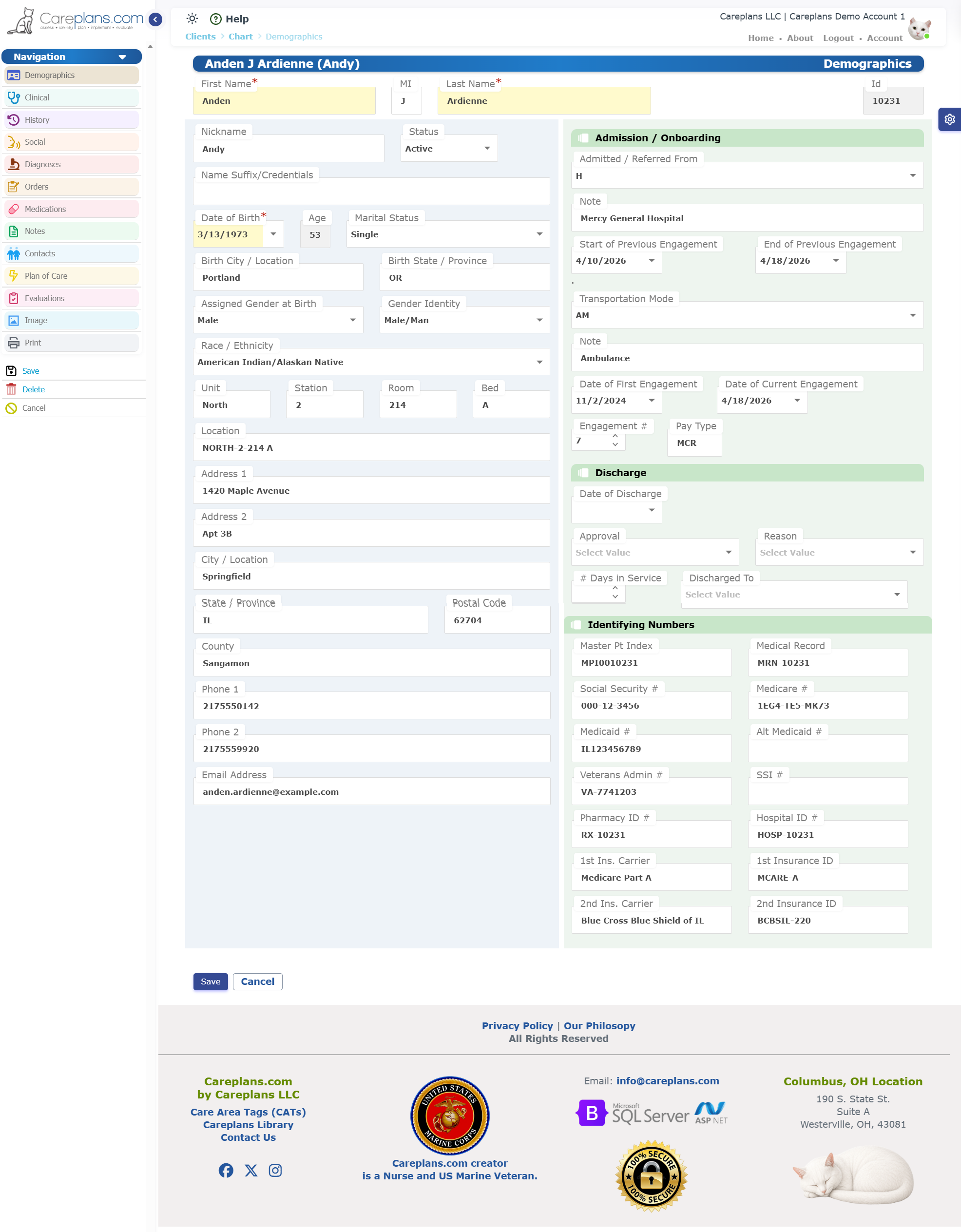
Task: Click Logout in top menu
Action: click(838, 38)
